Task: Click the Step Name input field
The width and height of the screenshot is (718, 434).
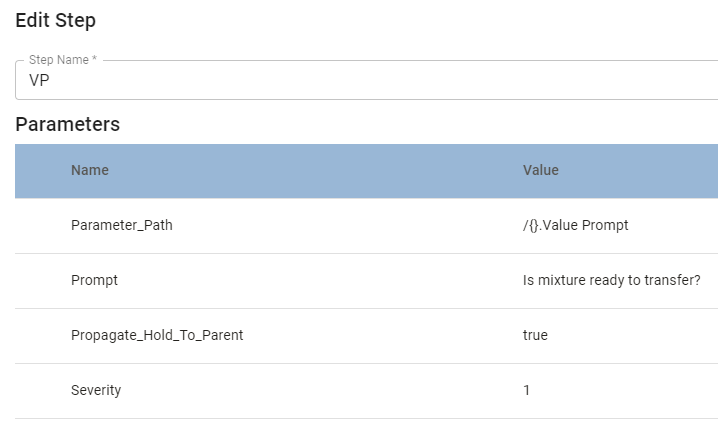Action: 370,83
